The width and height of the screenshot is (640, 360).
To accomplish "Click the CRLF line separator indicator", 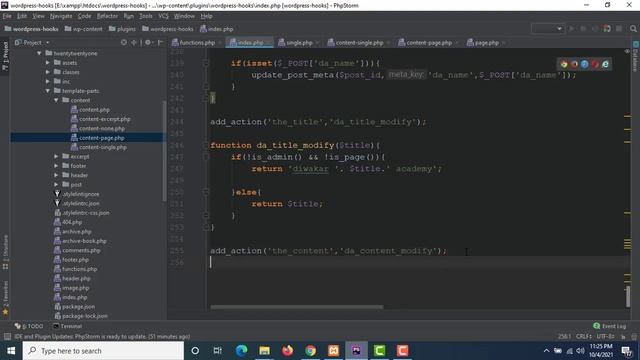I will tap(584, 336).
